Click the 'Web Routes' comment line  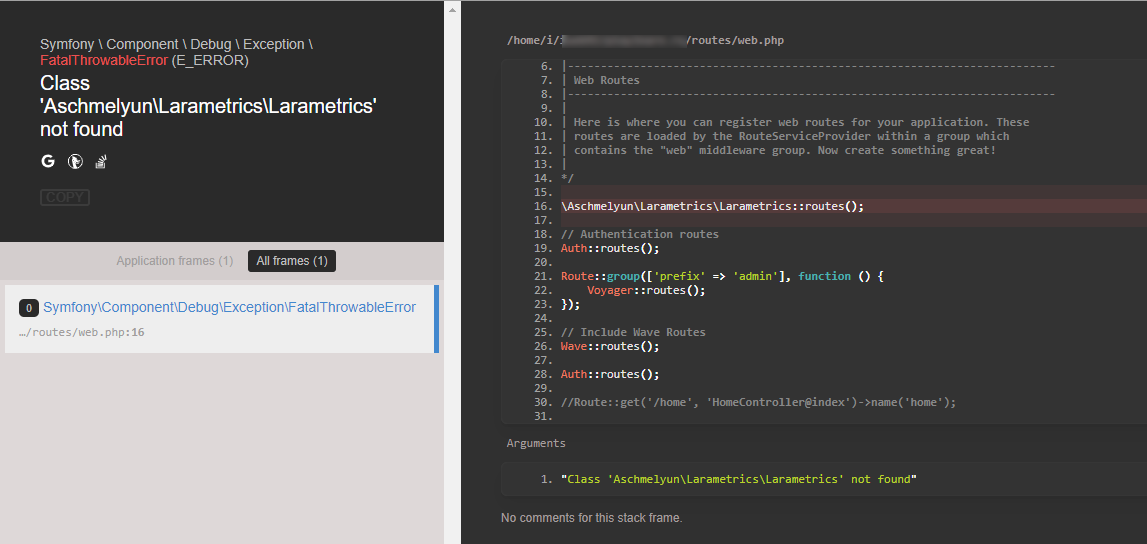click(x=606, y=80)
